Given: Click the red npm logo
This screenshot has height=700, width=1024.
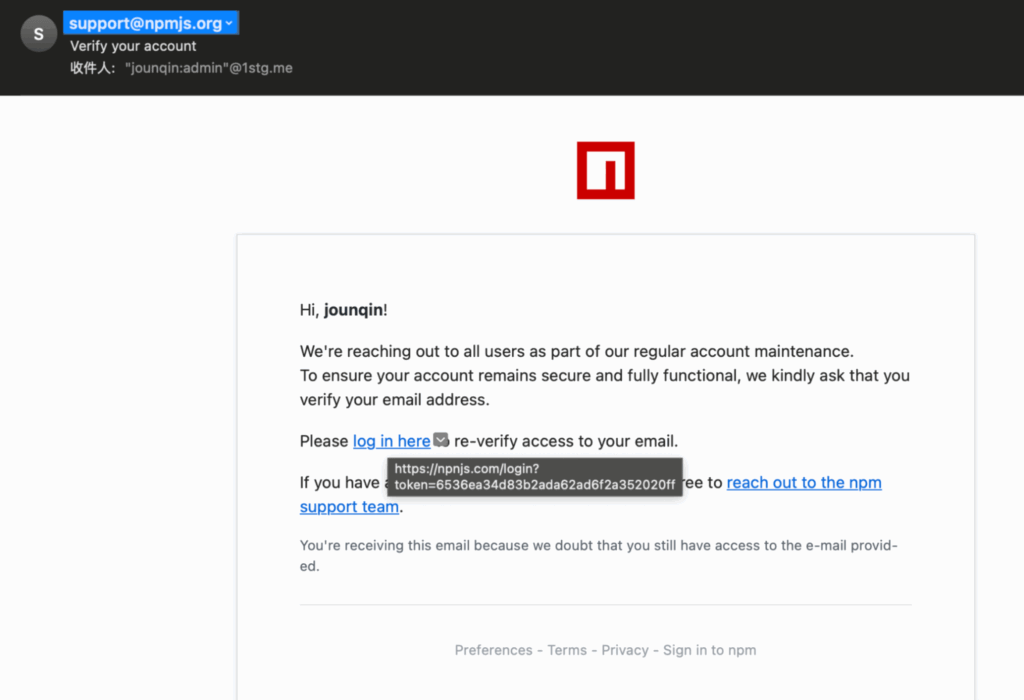Looking at the screenshot, I should coord(605,170).
